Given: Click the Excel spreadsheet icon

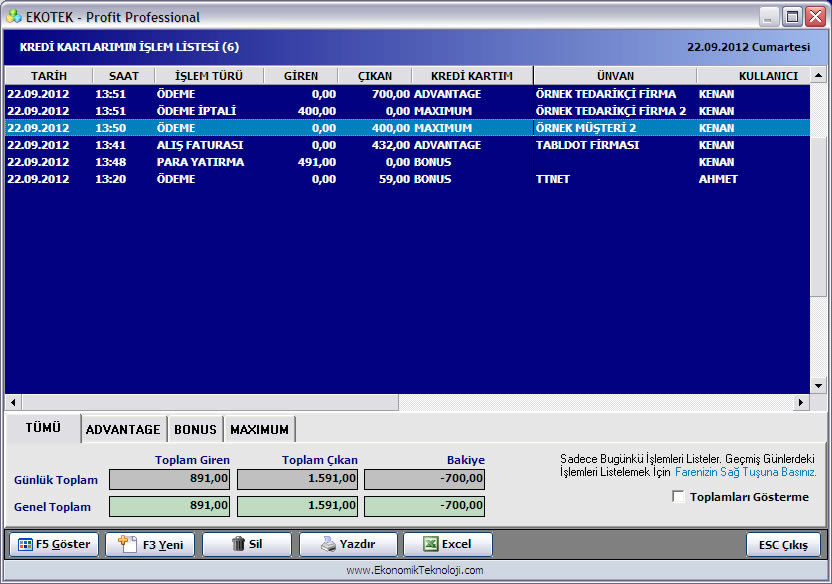Looking at the screenshot, I should pyautogui.click(x=430, y=544).
